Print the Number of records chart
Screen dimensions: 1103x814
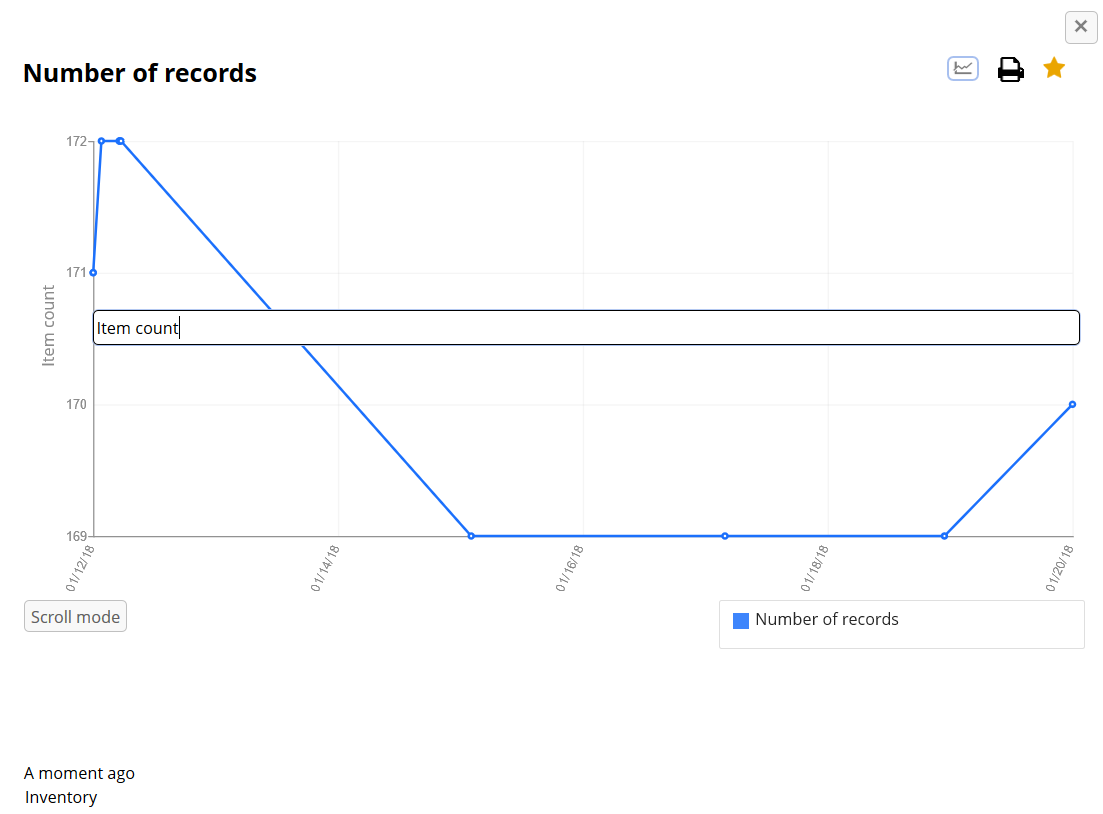pyautogui.click(x=1010, y=70)
